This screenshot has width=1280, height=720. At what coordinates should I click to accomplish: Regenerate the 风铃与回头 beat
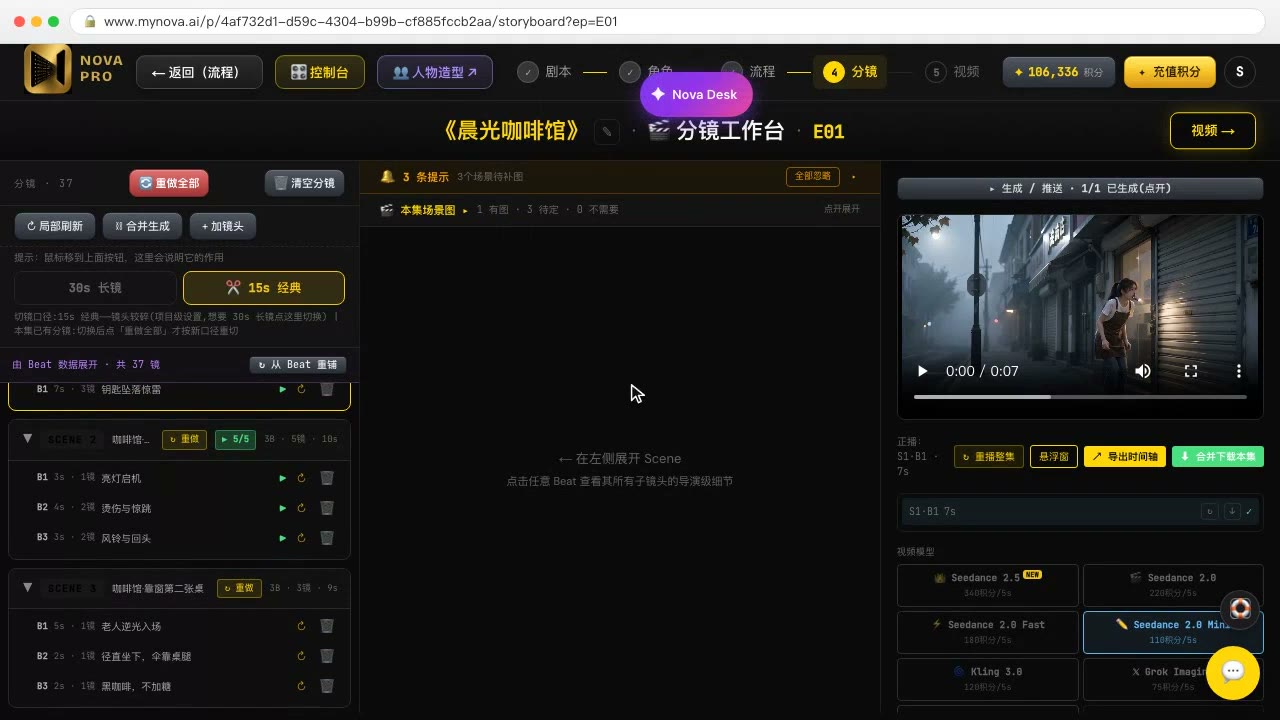click(x=301, y=538)
